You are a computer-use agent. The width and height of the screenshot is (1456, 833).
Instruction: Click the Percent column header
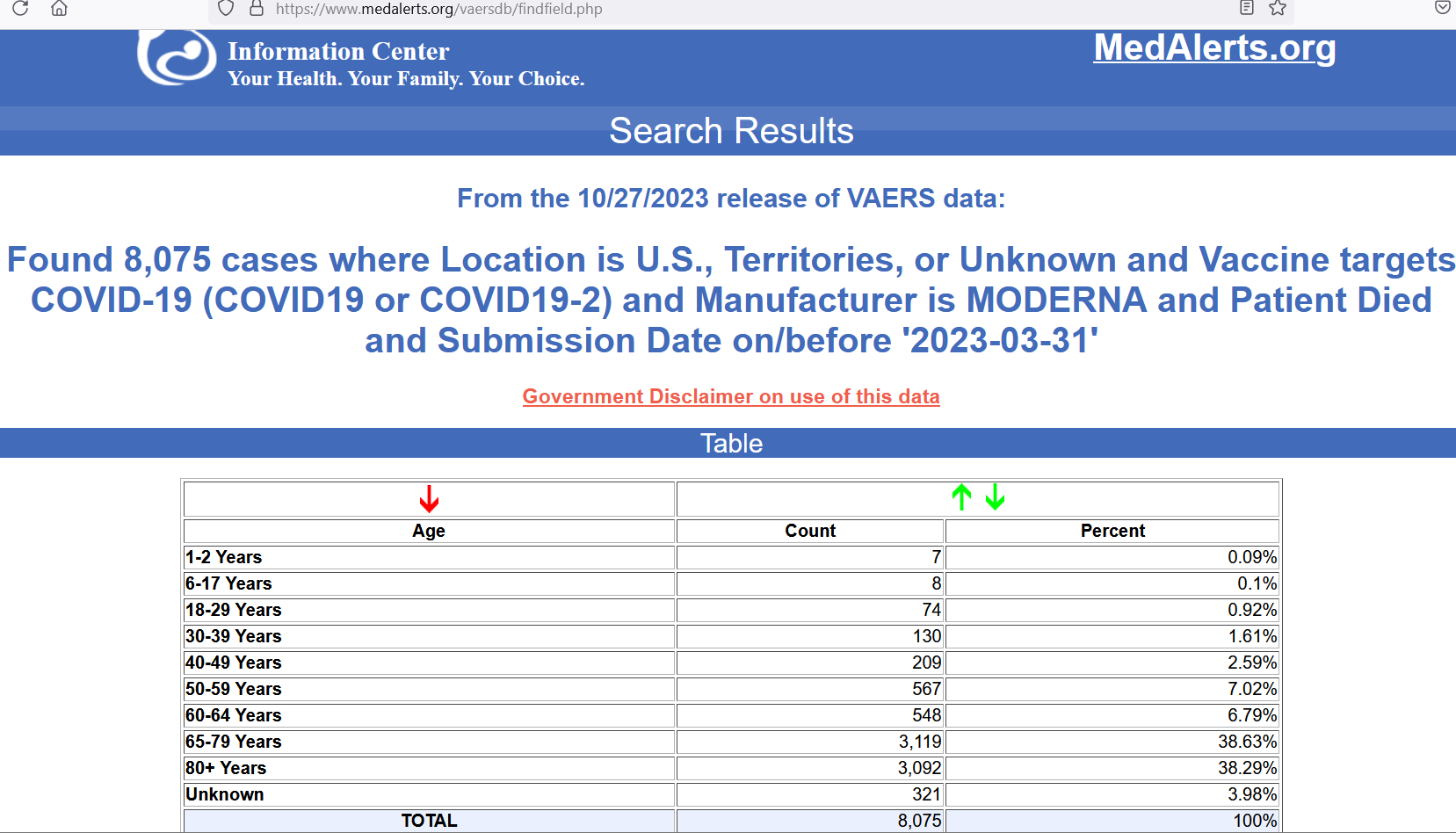pyautogui.click(x=1112, y=531)
